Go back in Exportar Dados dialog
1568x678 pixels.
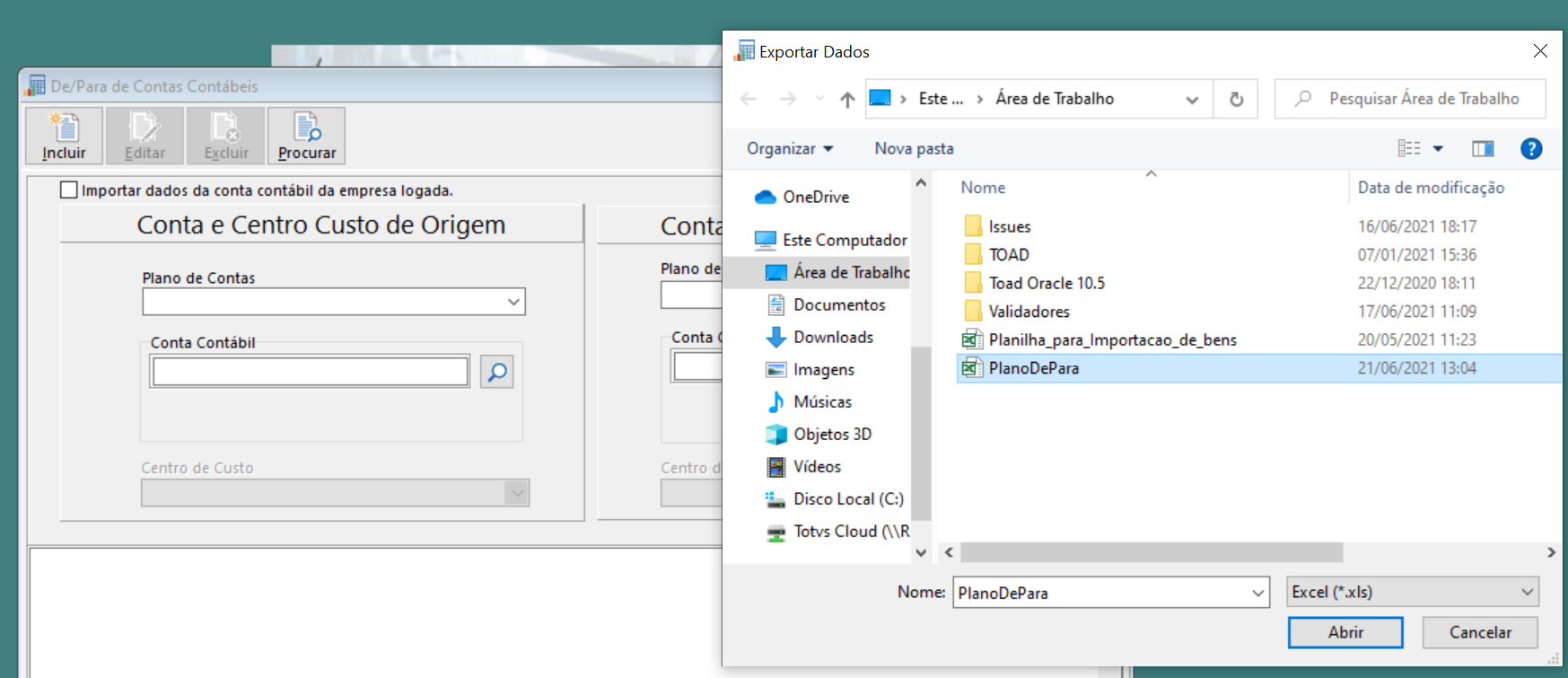(x=749, y=99)
